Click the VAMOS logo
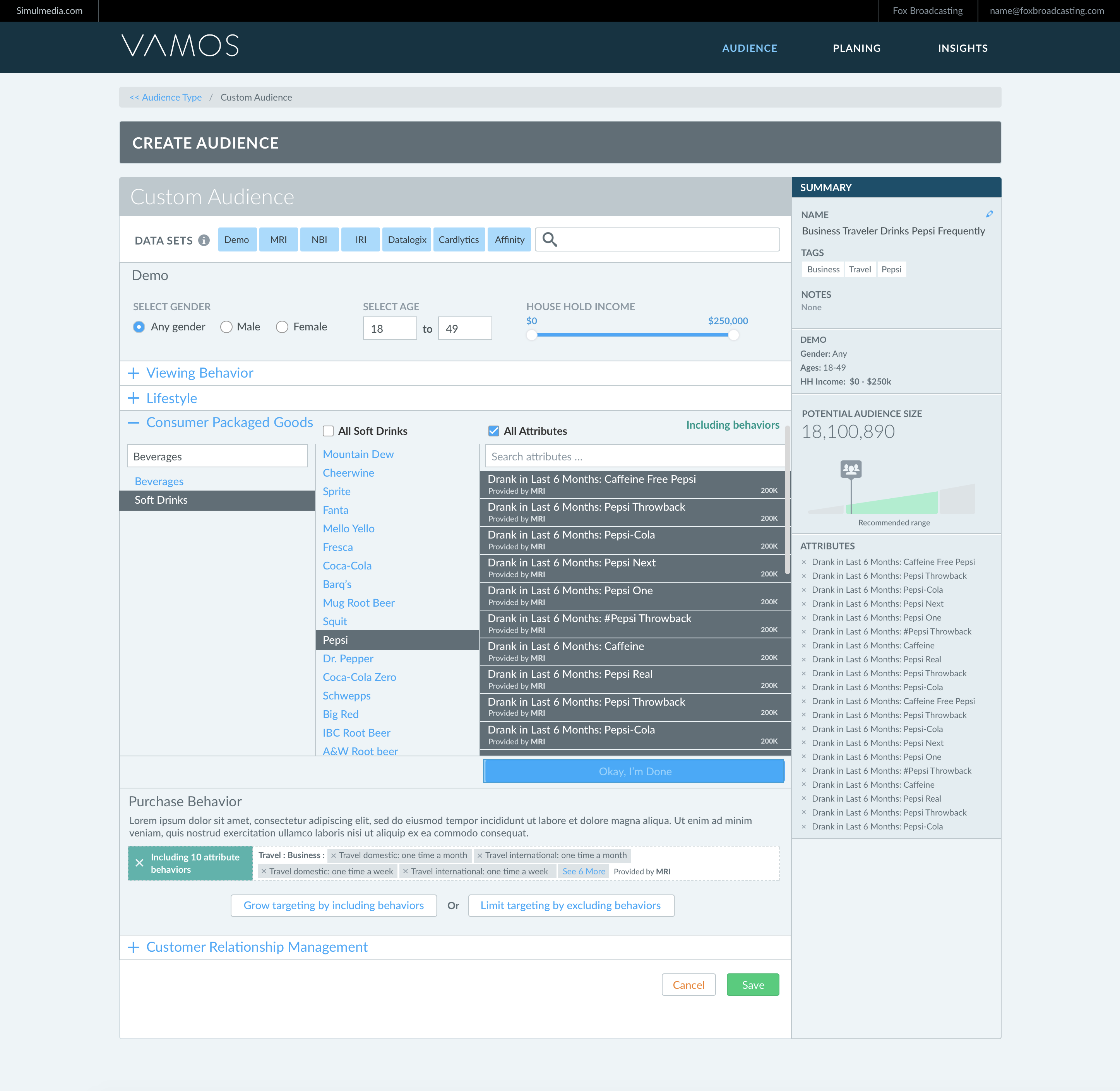1120x1091 pixels. [180, 45]
